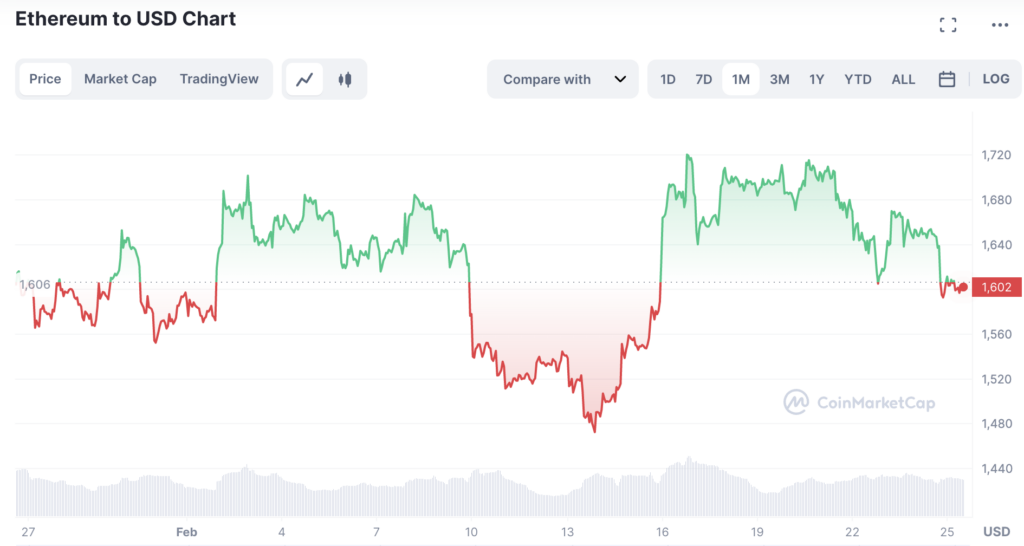Enter fullscreen chart mode
Viewport: 1024px width, 546px height.
948,25
